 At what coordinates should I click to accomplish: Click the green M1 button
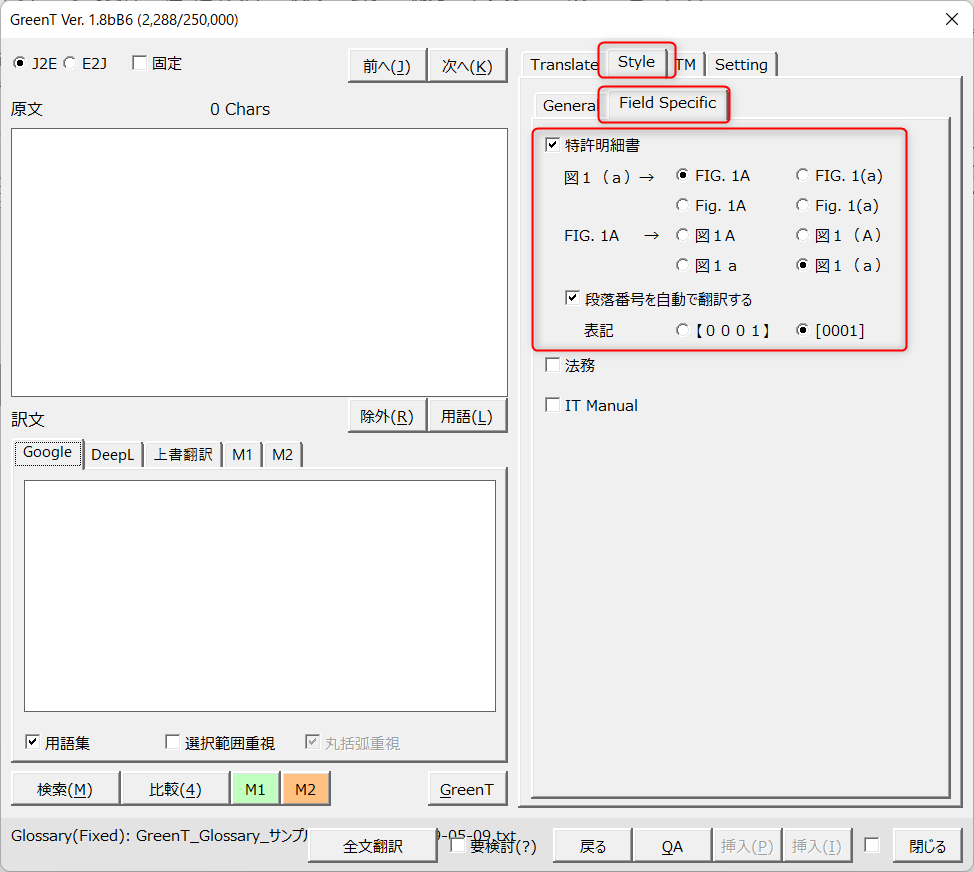255,789
